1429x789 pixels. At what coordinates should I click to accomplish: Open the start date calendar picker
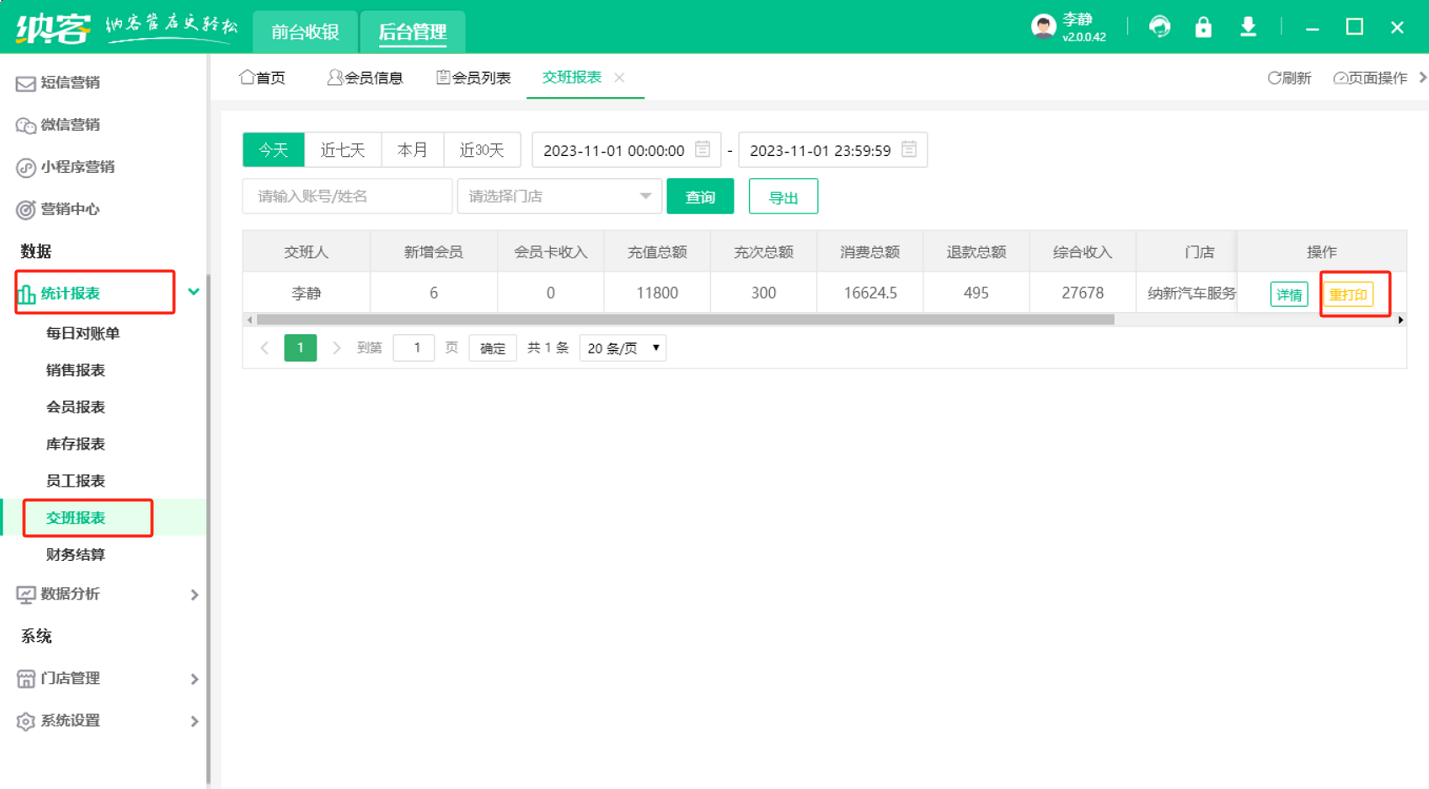point(704,149)
